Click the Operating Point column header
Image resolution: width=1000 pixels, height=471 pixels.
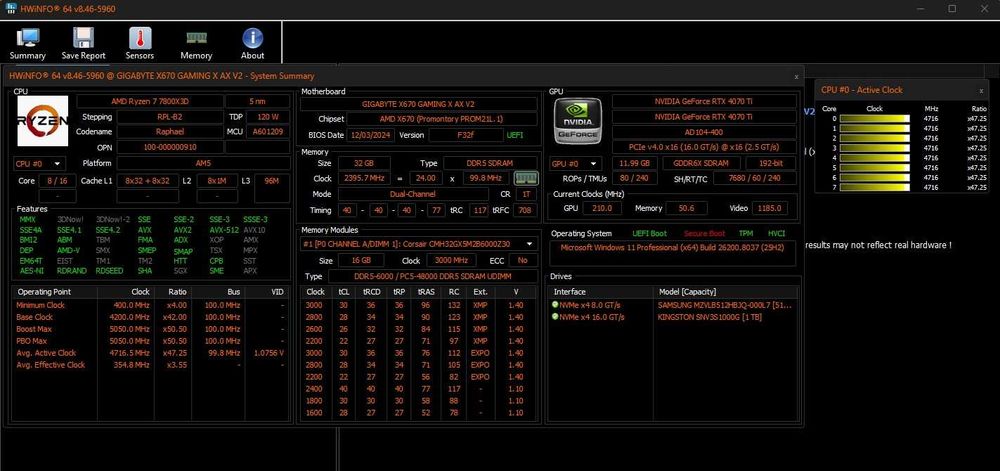55,292
